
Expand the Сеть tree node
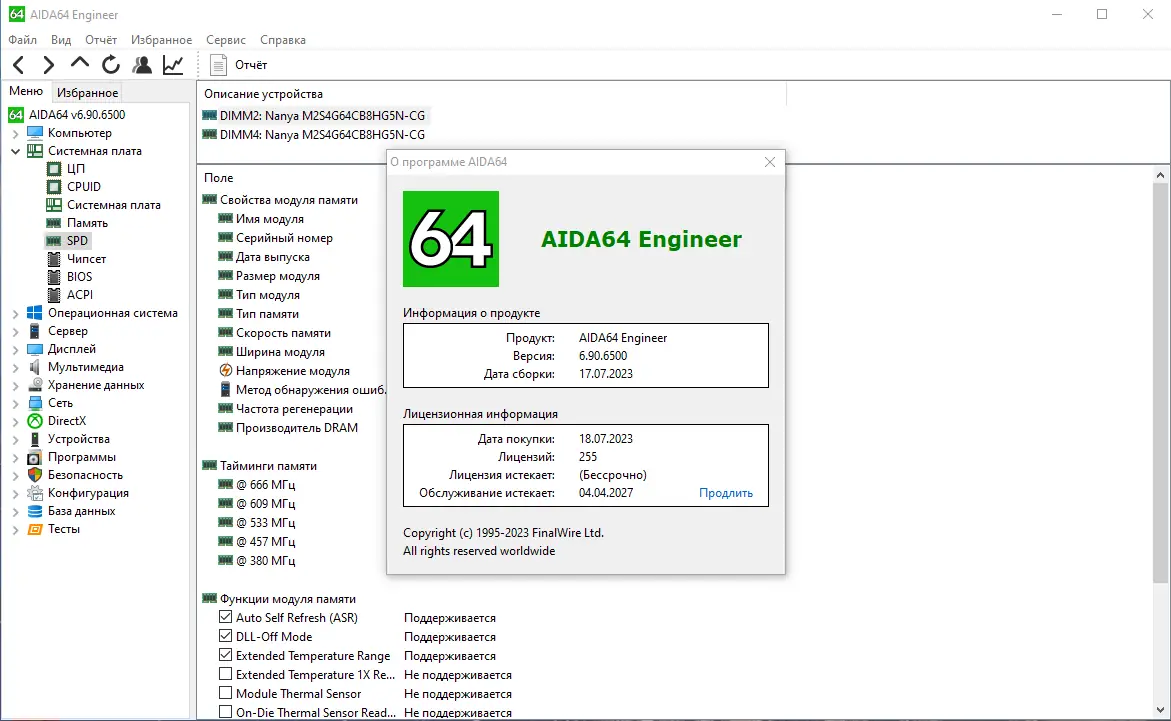[16, 403]
